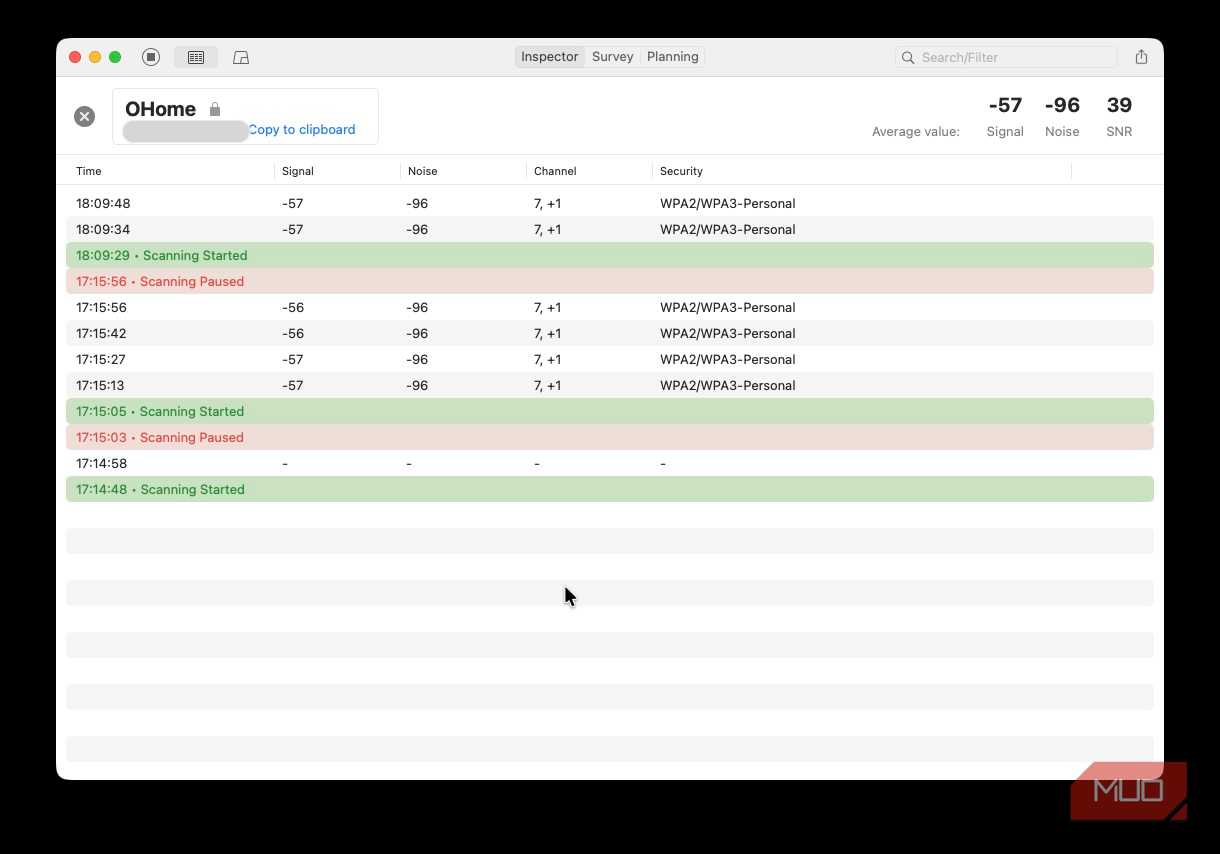Click noise -96 in the 18:09:34 row
This screenshot has height=854, width=1220.
coord(417,229)
